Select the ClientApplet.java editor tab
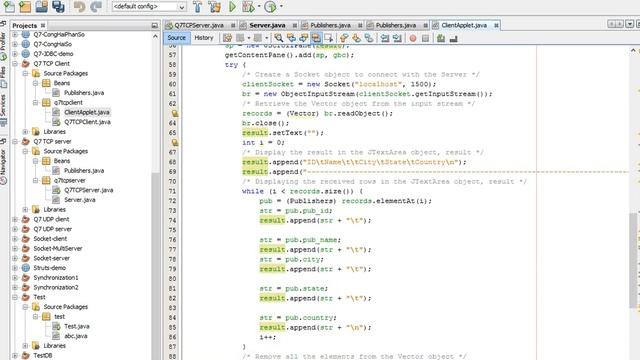640x360 pixels. click(464, 25)
